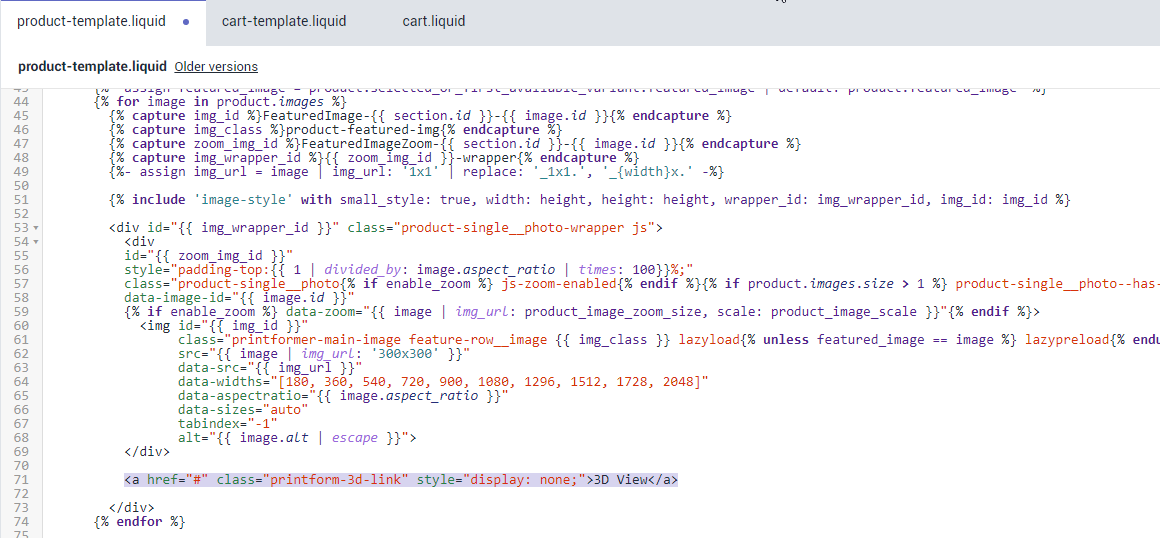This screenshot has height=538, width=1160.
Task: Select the product-template.liquid tab
Action: coord(92,21)
